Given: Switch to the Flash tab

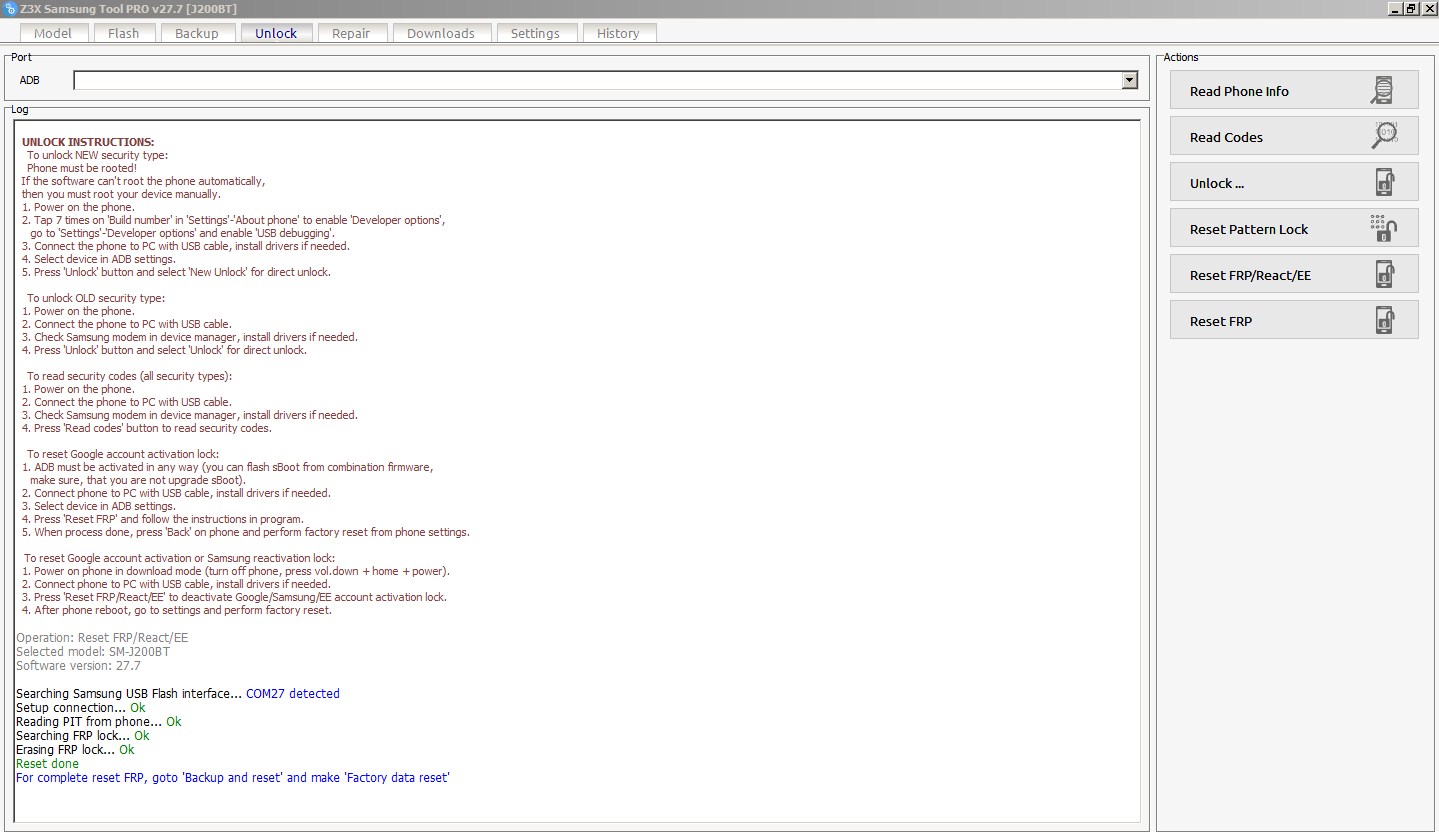Looking at the screenshot, I should click(x=124, y=33).
